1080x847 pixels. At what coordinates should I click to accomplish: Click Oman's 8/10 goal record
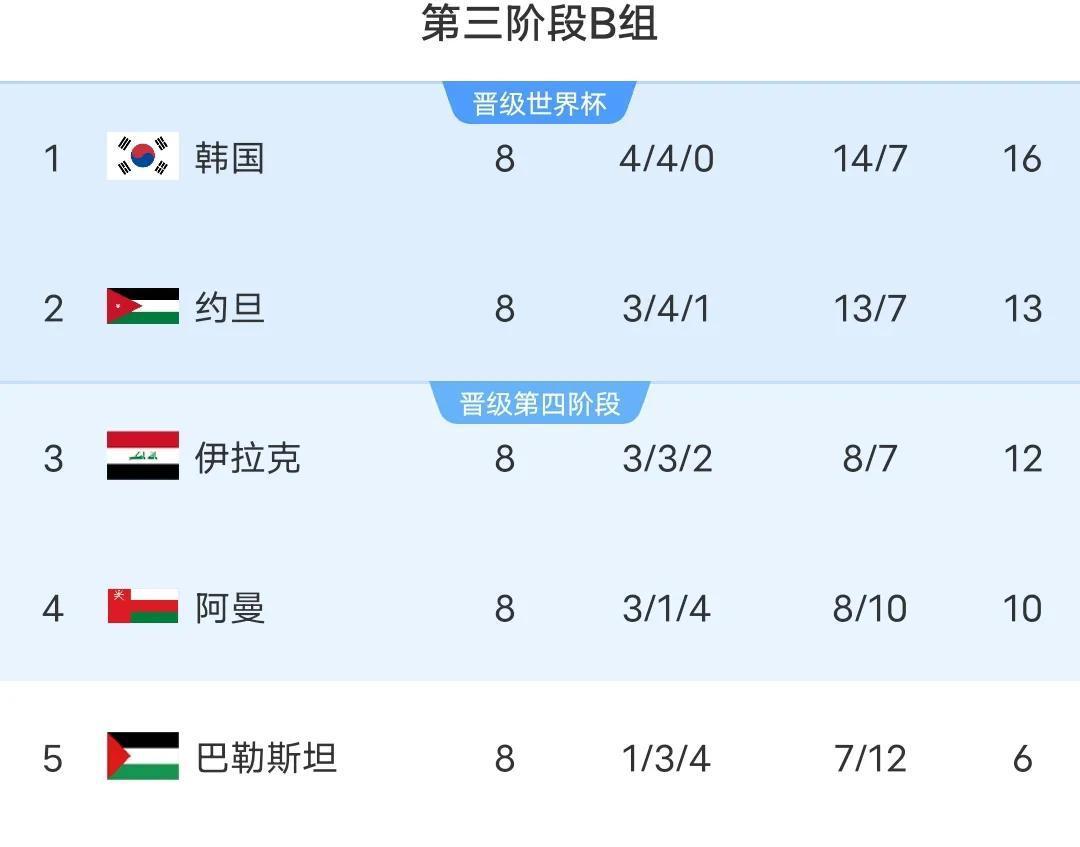[870, 609]
